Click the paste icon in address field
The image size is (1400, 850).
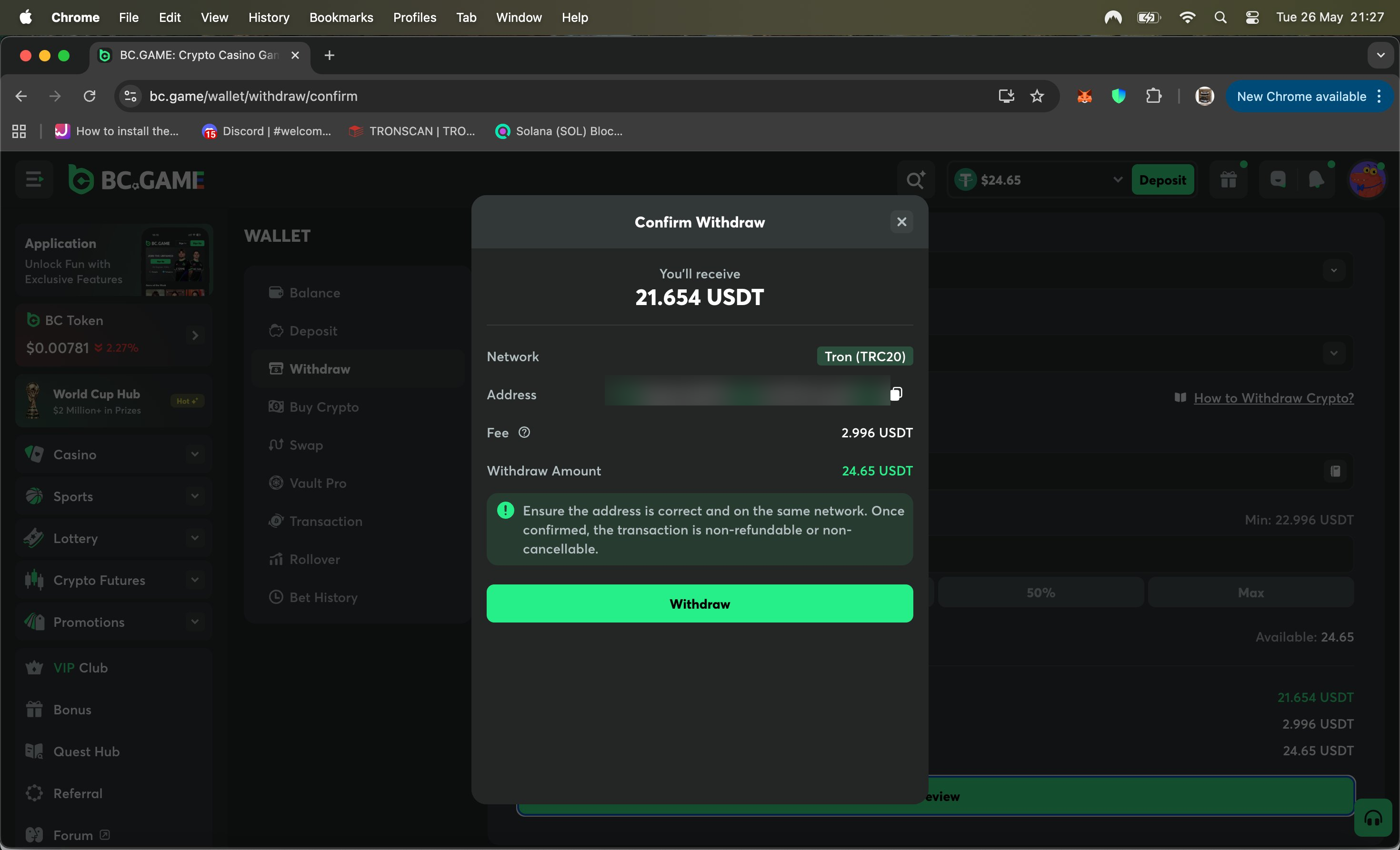coord(1335,471)
